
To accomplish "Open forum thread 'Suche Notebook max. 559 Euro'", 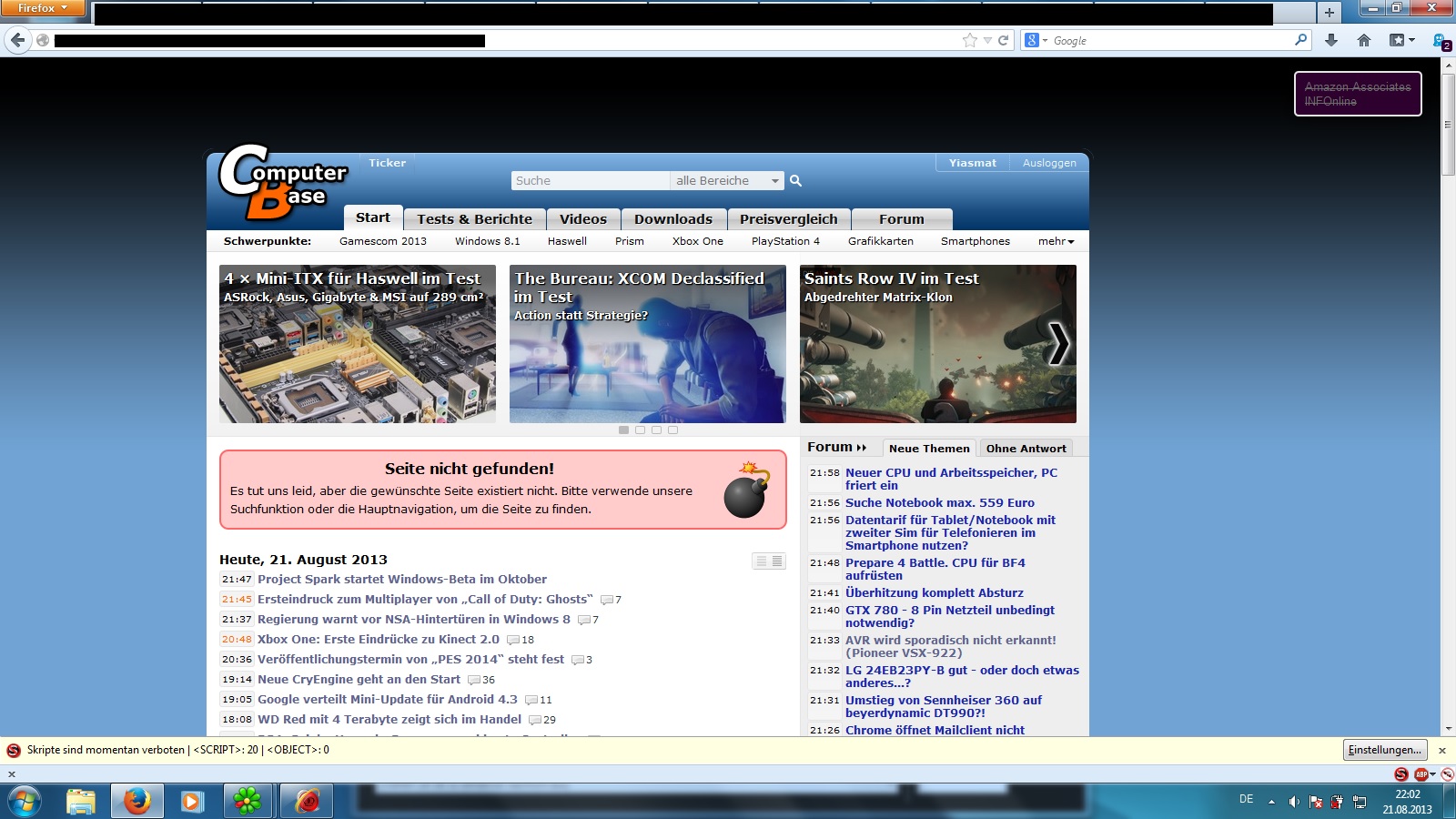I will [x=940, y=503].
